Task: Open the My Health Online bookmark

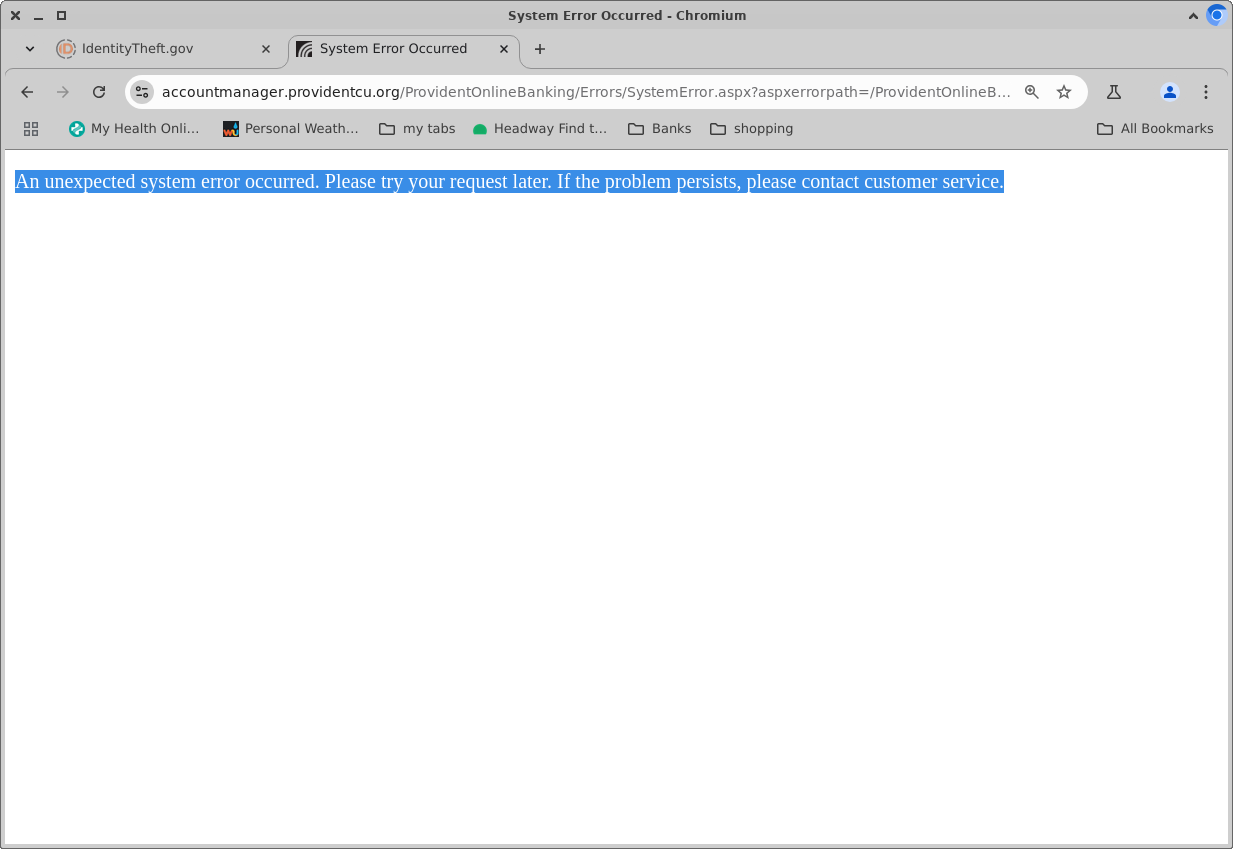Action: (134, 129)
